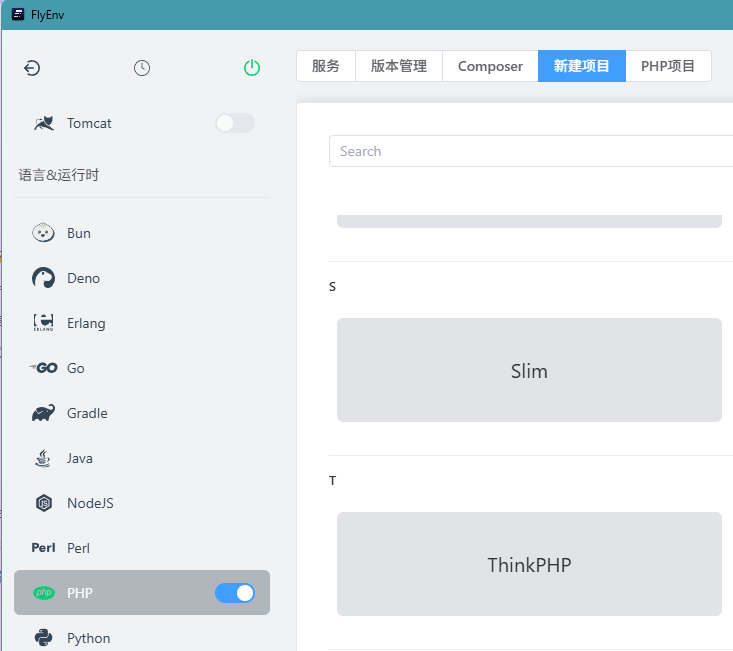Click the T section letter heading

tap(332, 480)
